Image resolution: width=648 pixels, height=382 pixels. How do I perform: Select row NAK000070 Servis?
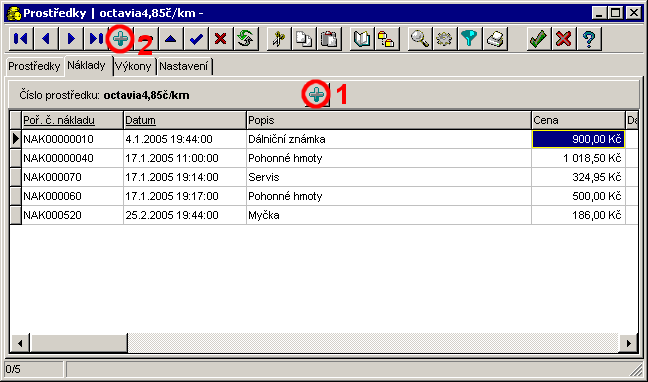pos(323,177)
